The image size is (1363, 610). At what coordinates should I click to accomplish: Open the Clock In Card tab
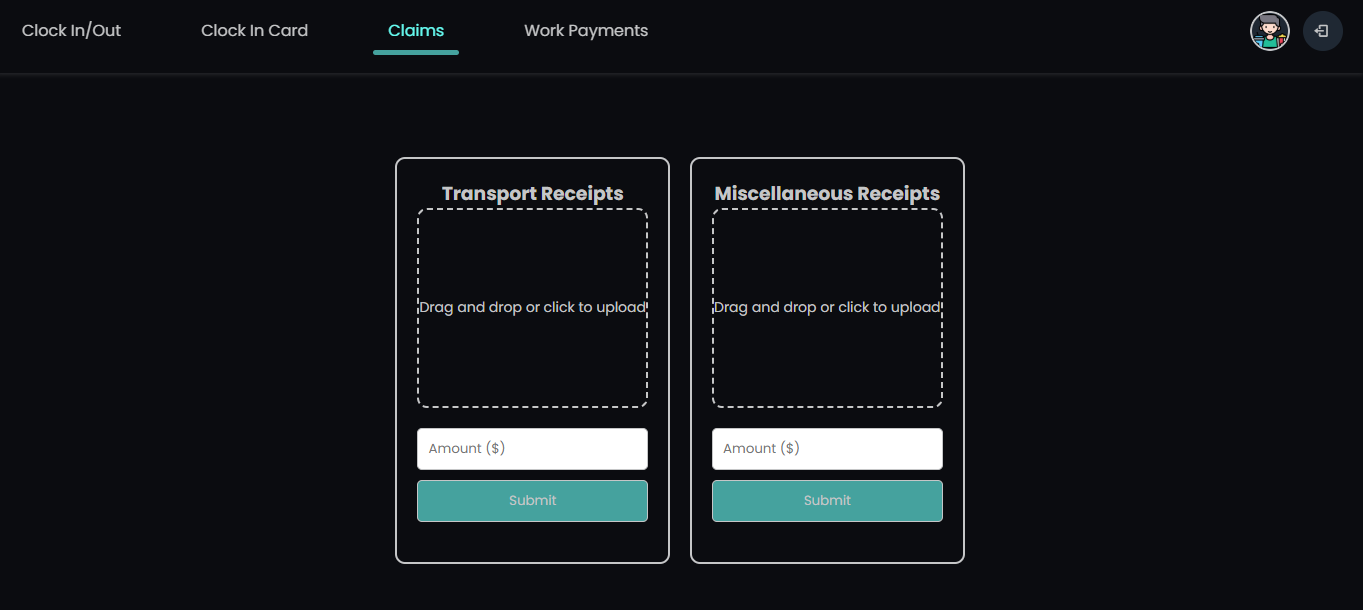point(254,30)
